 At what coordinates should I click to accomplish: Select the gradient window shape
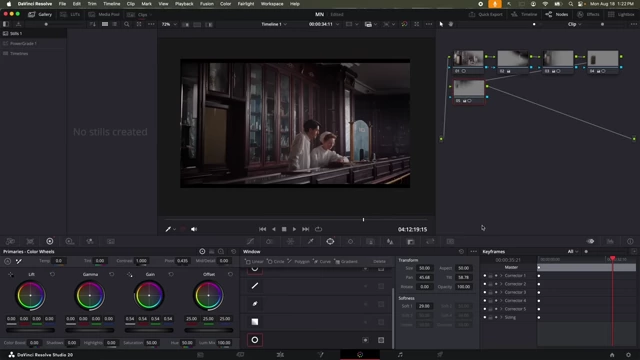[x=255, y=322]
